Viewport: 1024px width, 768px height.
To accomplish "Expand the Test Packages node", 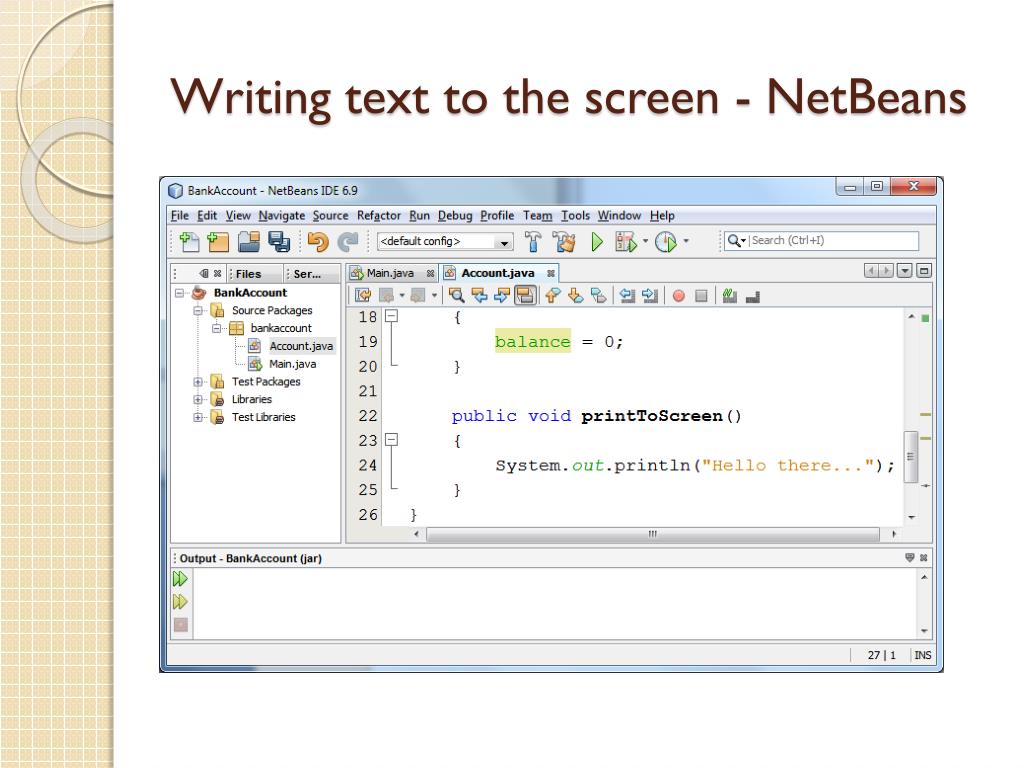I will tap(198, 381).
